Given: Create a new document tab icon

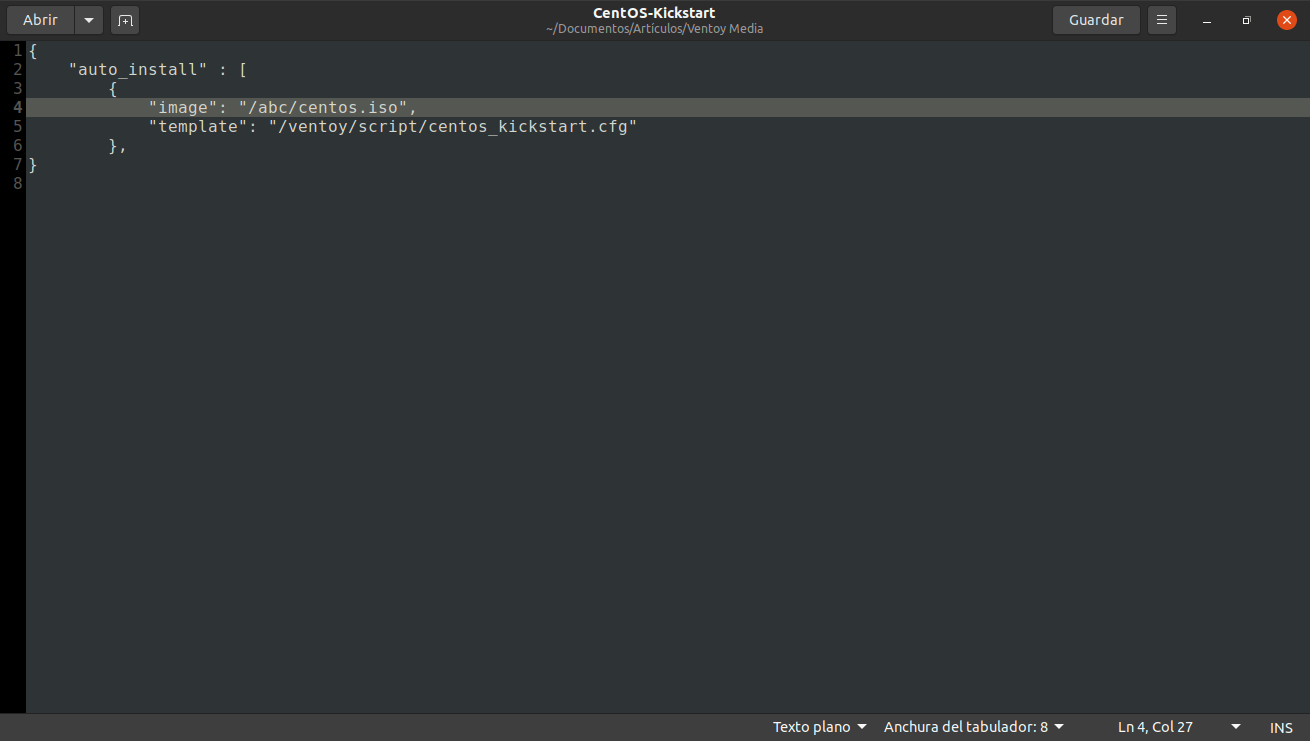Looking at the screenshot, I should 125,20.
